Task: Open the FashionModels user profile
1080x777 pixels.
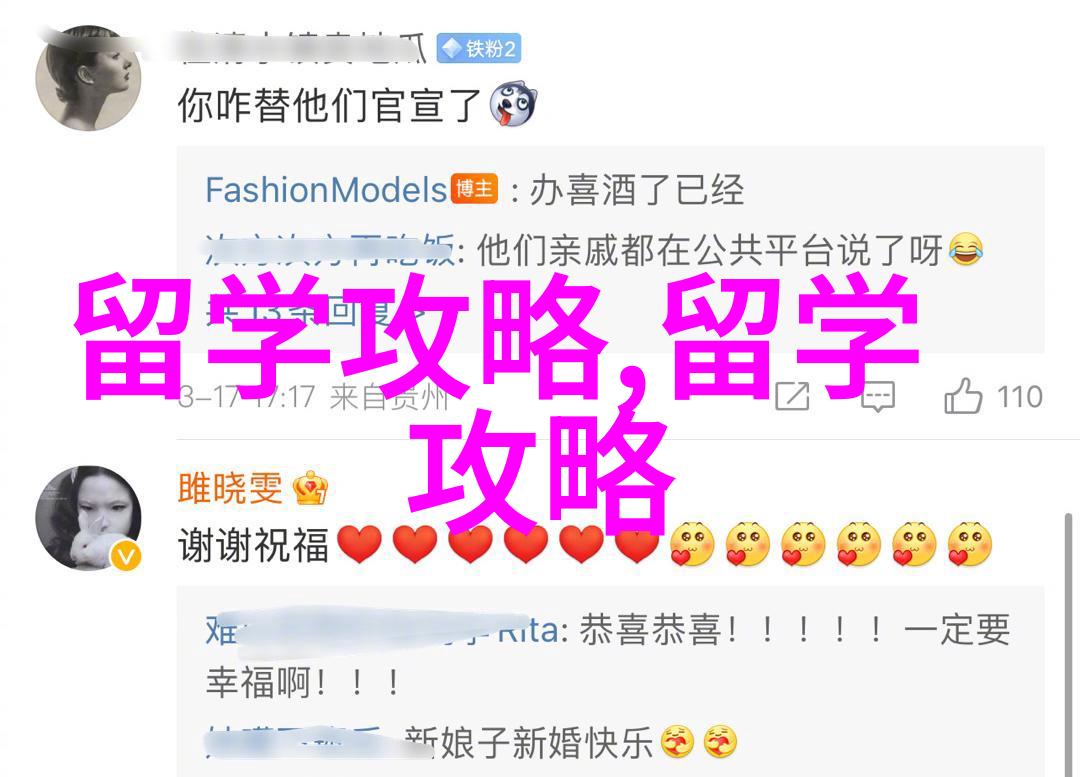Action: point(326,189)
